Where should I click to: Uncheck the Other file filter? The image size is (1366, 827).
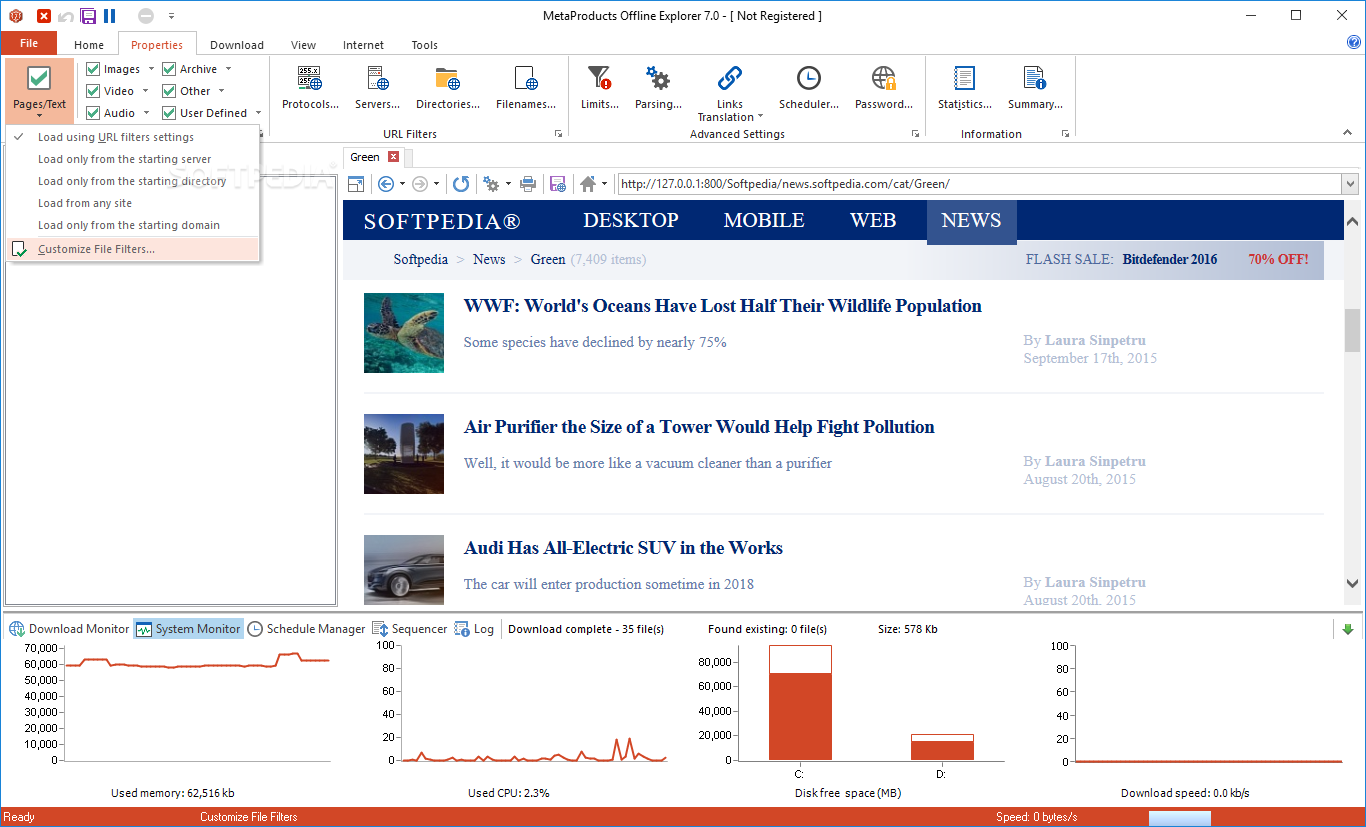pyautogui.click(x=169, y=91)
